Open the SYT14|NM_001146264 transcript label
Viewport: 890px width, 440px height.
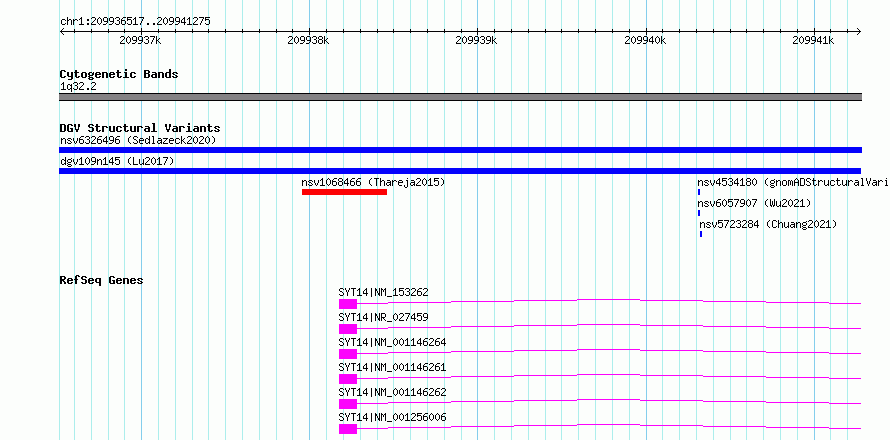tap(392, 342)
